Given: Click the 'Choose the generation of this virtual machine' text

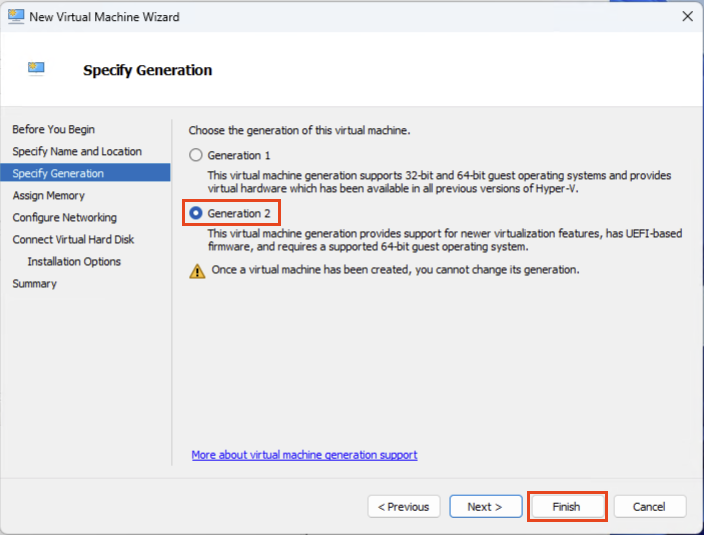Looking at the screenshot, I should (x=299, y=131).
